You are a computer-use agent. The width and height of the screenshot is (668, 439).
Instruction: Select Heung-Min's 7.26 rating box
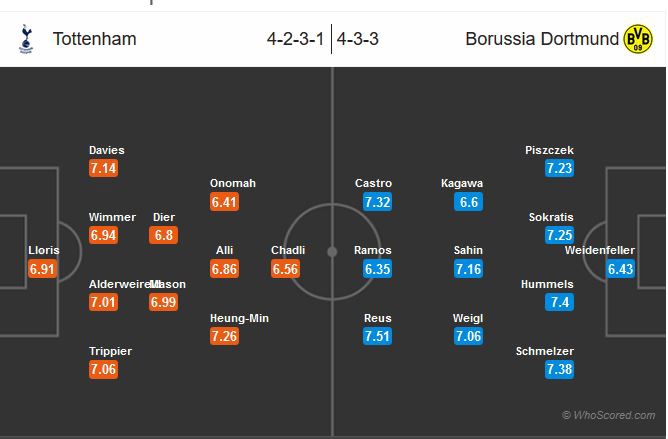point(226,336)
